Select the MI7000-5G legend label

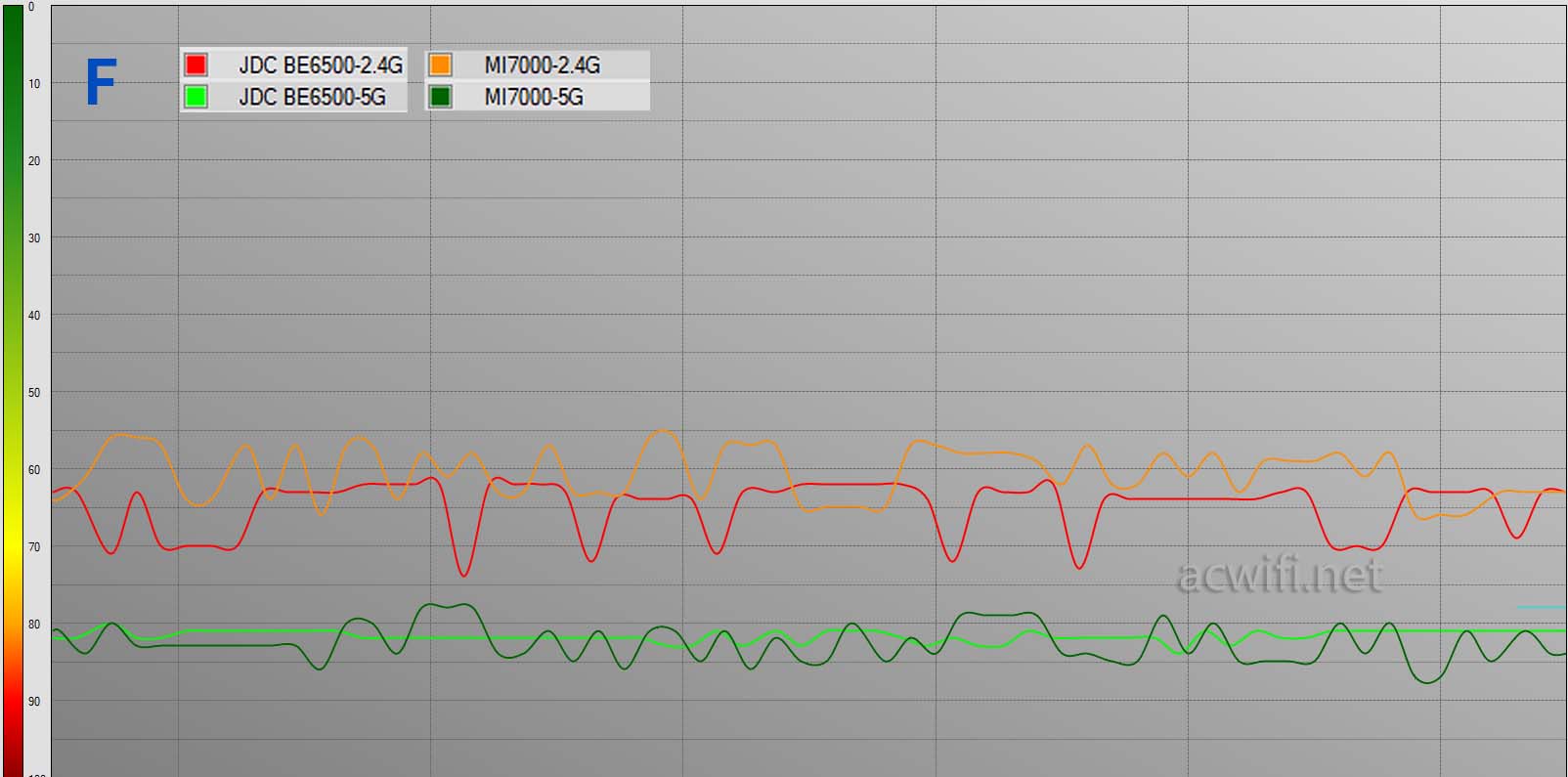coord(534,98)
